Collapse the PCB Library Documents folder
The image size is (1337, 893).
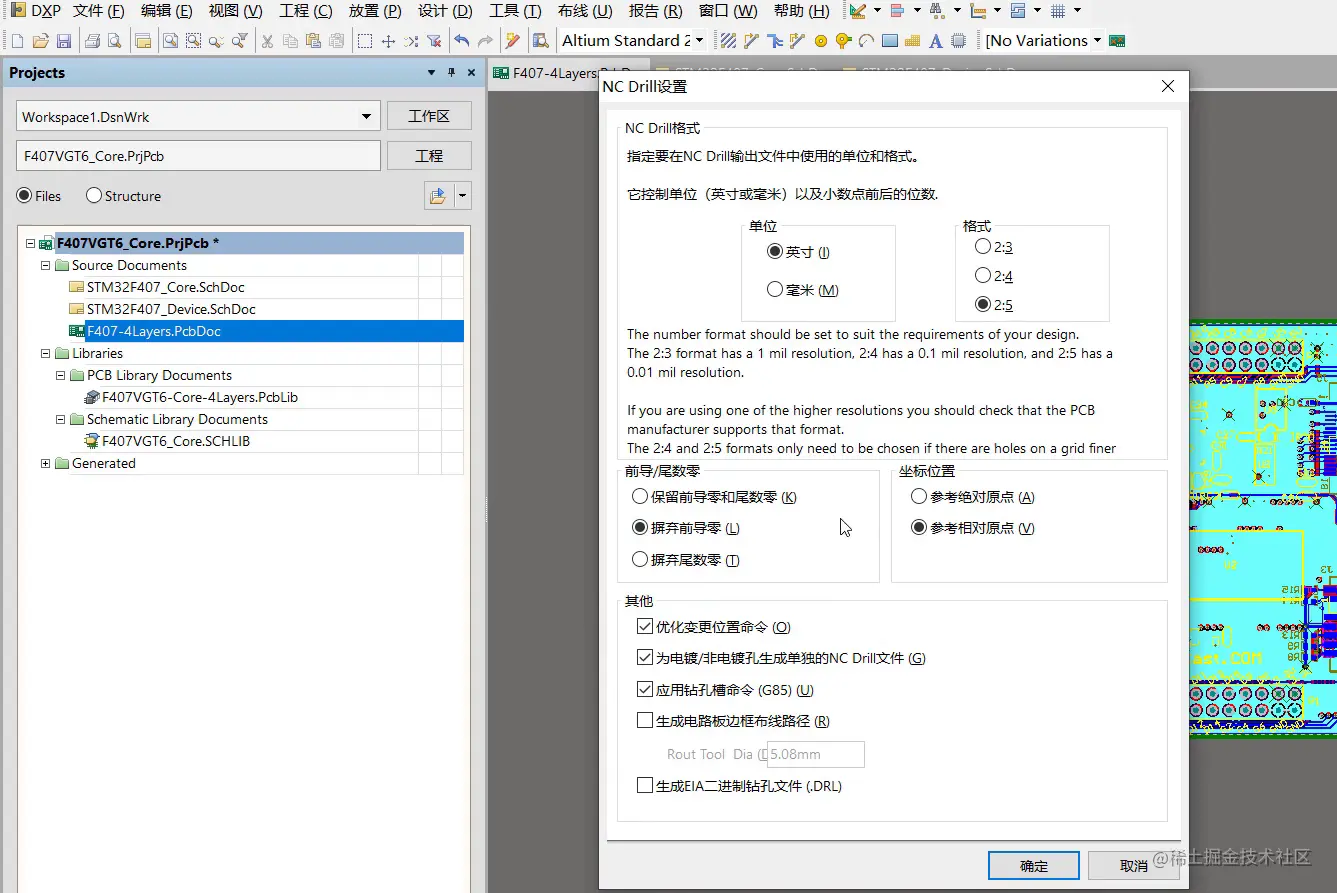[x=60, y=376]
